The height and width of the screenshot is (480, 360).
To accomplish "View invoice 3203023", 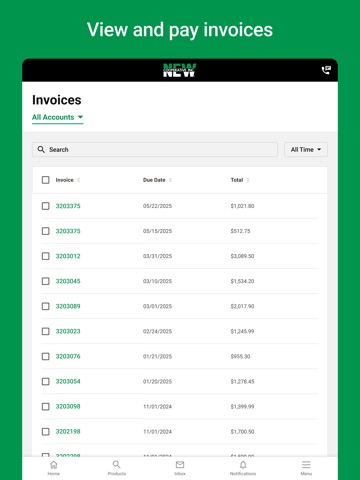I will (x=68, y=331).
